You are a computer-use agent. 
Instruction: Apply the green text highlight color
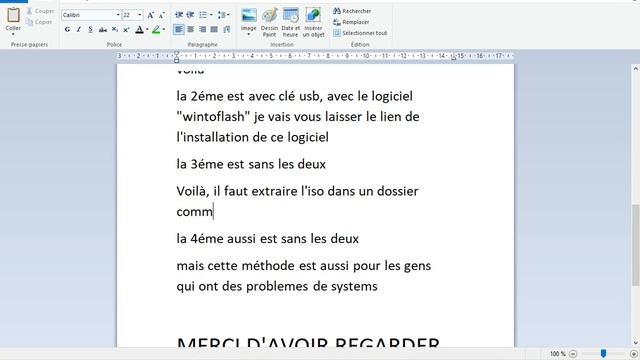pyautogui.click(x=156, y=29)
